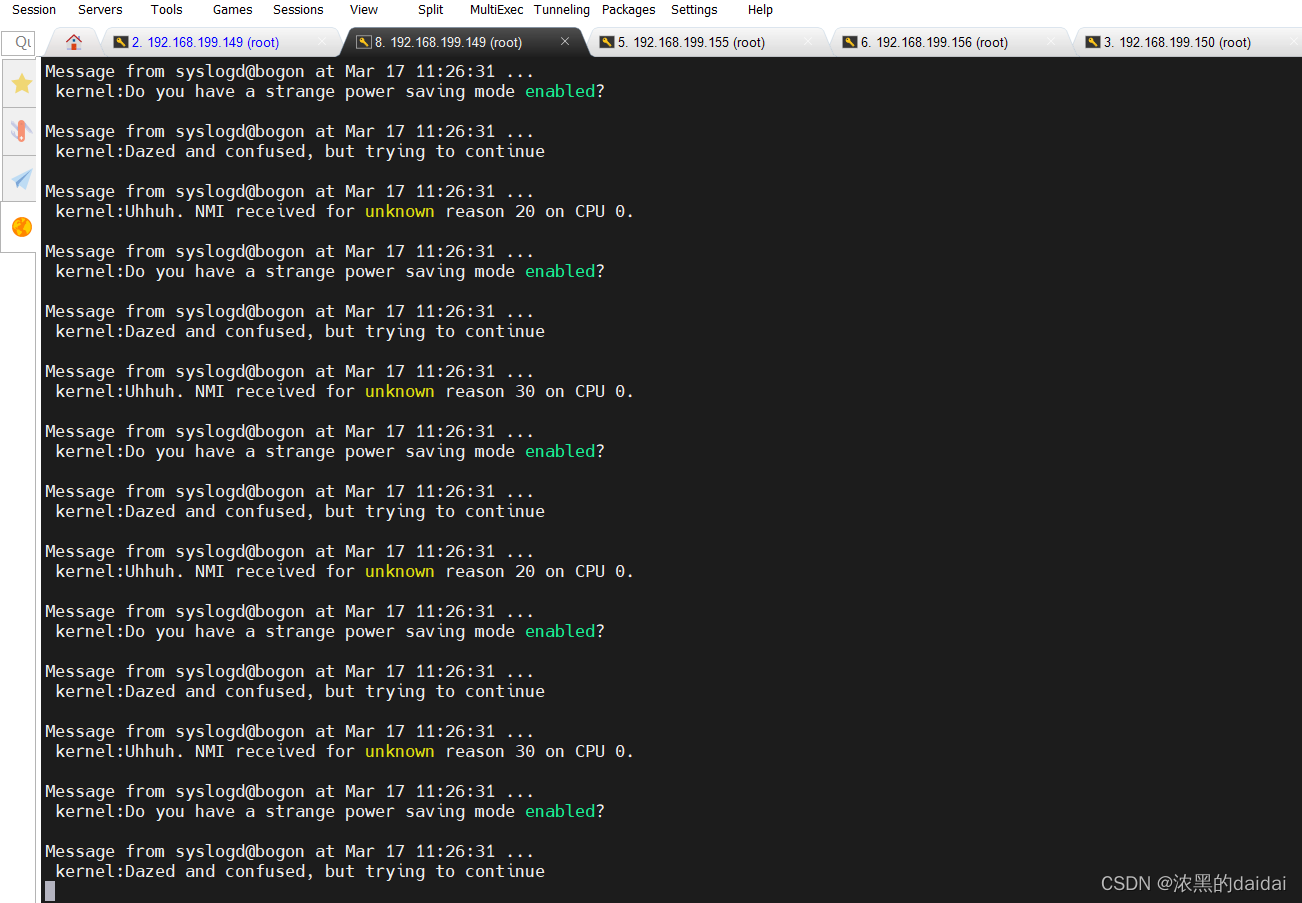Open the Sessions menu

[x=298, y=10]
